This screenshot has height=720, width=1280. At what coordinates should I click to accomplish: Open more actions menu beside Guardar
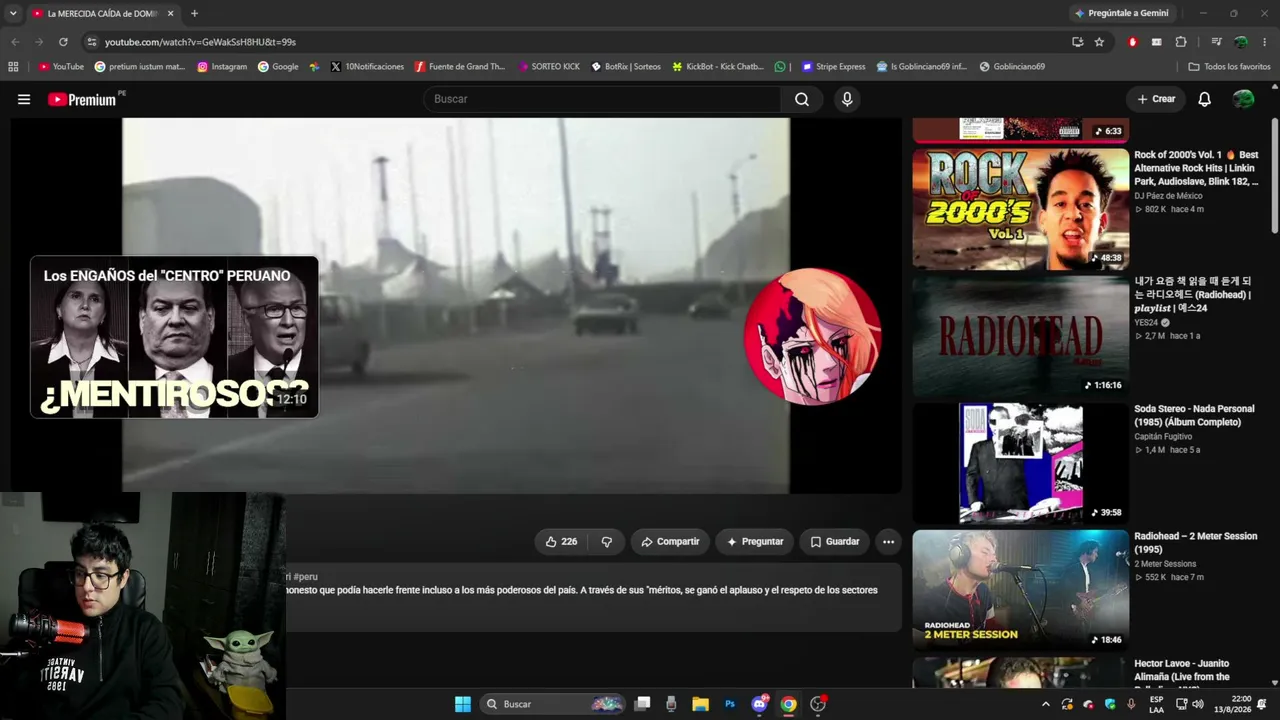pos(888,541)
